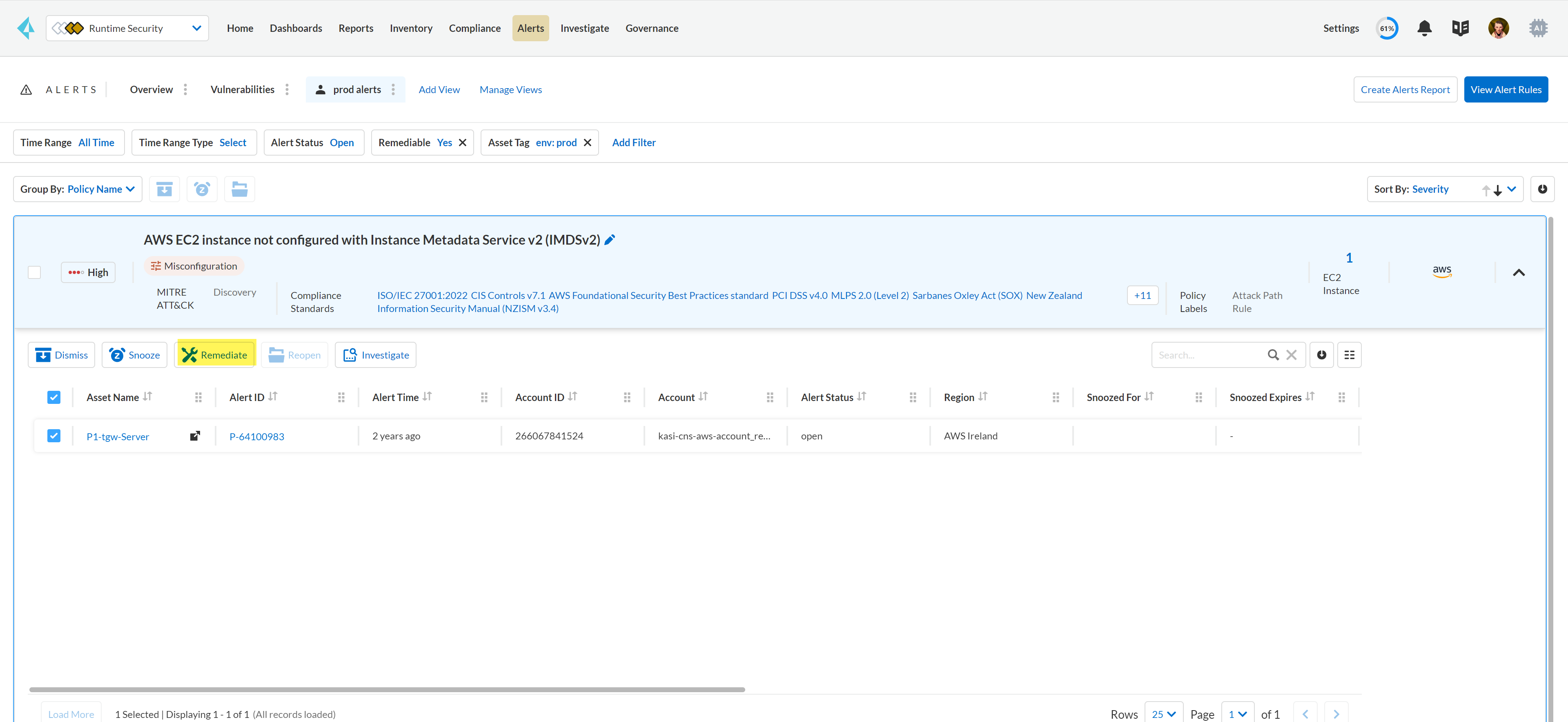Edit policy name with pencil icon

click(610, 240)
